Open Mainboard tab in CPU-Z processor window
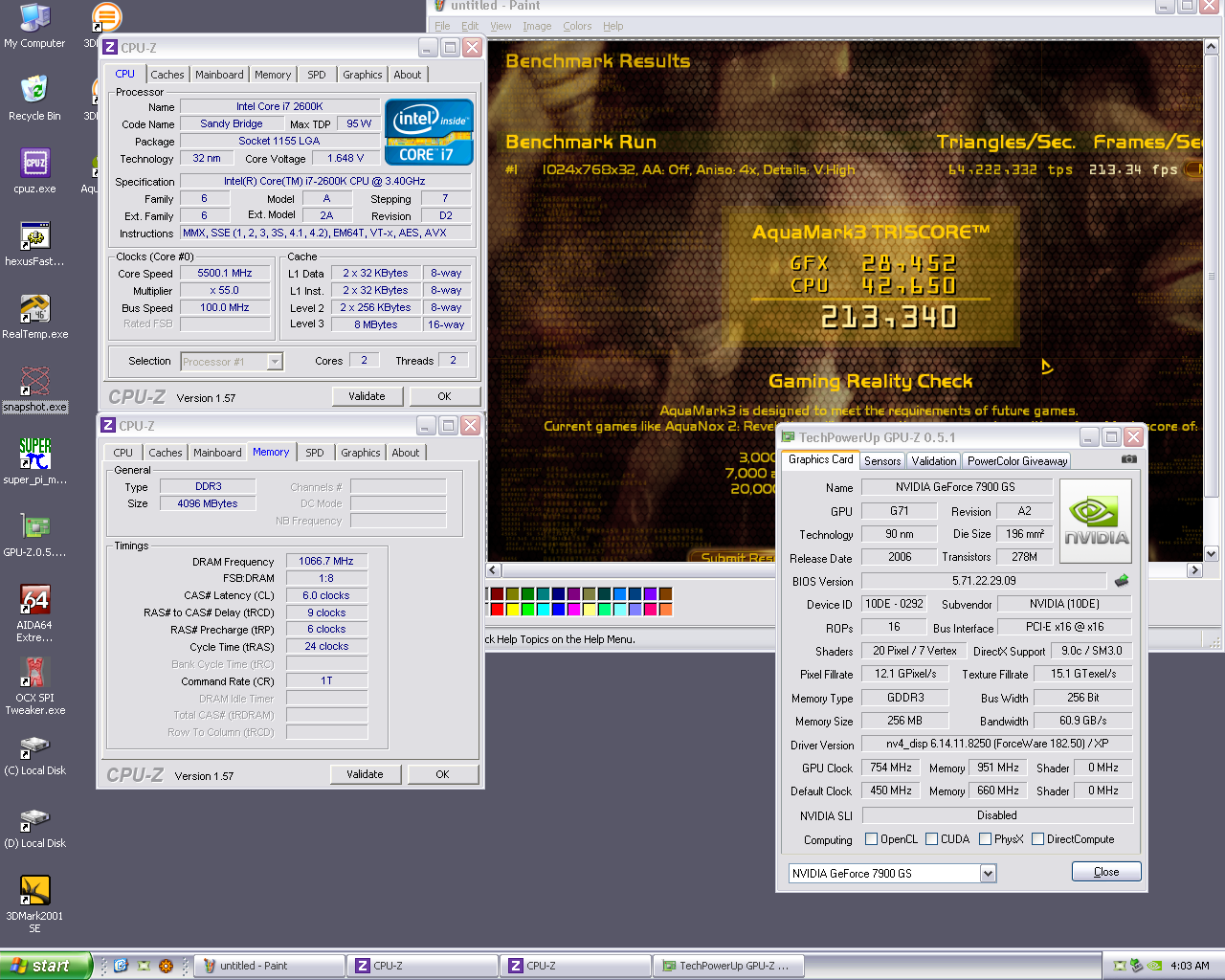1225x980 pixels. pyautogui.click(x=219, y=75)
